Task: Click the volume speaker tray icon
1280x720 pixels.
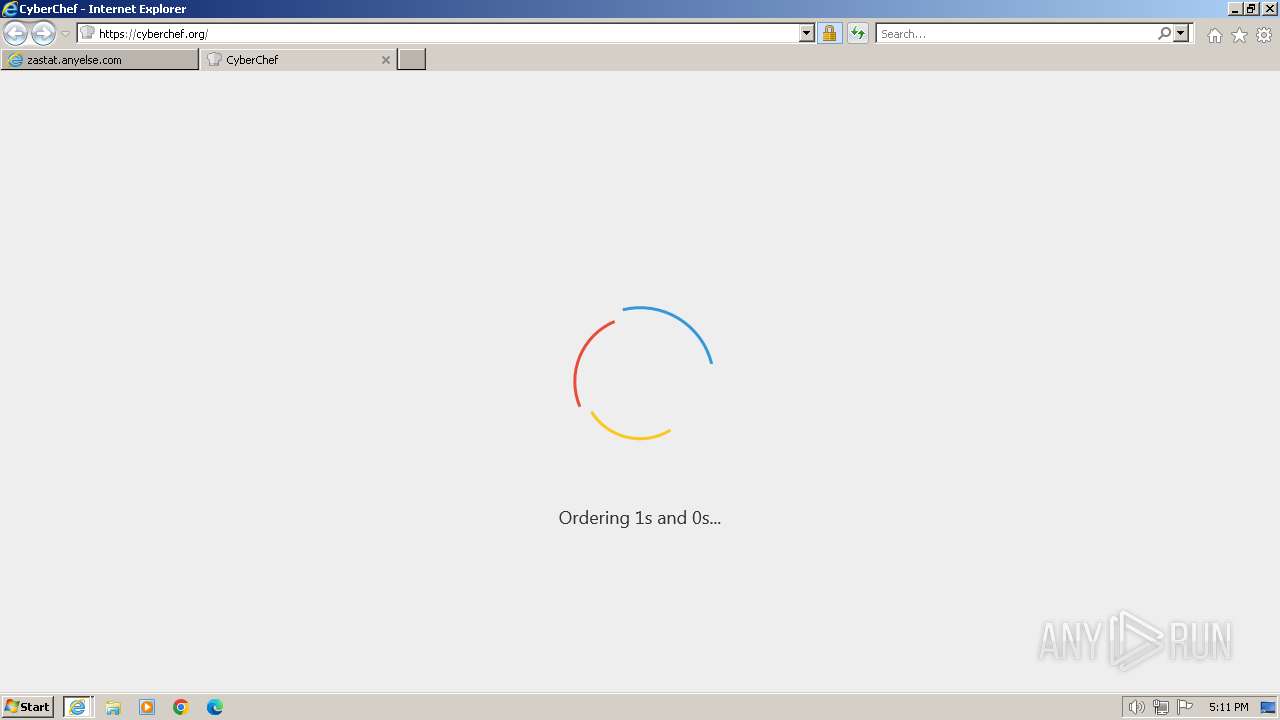Action: [x=1136, y=707]
